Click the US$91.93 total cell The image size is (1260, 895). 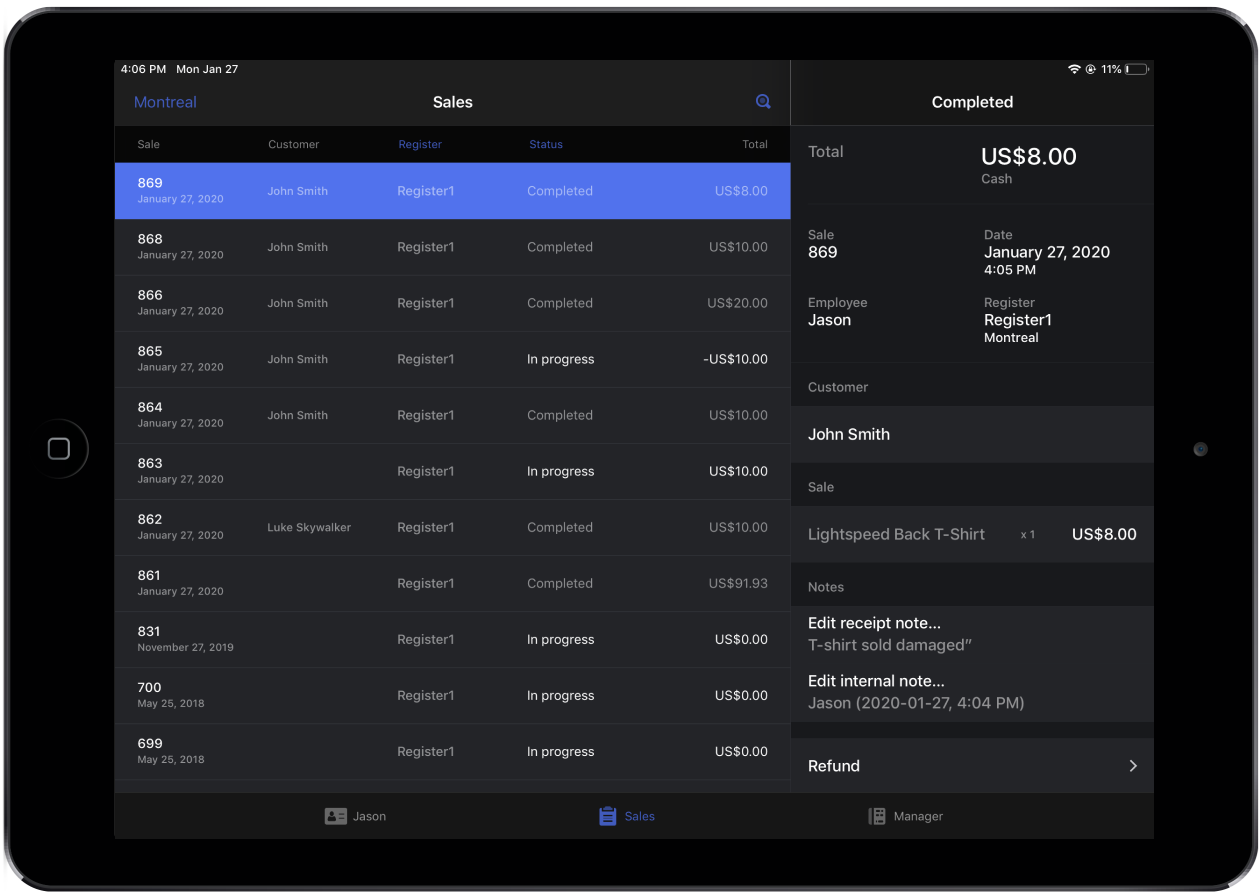tap(738, 583)
